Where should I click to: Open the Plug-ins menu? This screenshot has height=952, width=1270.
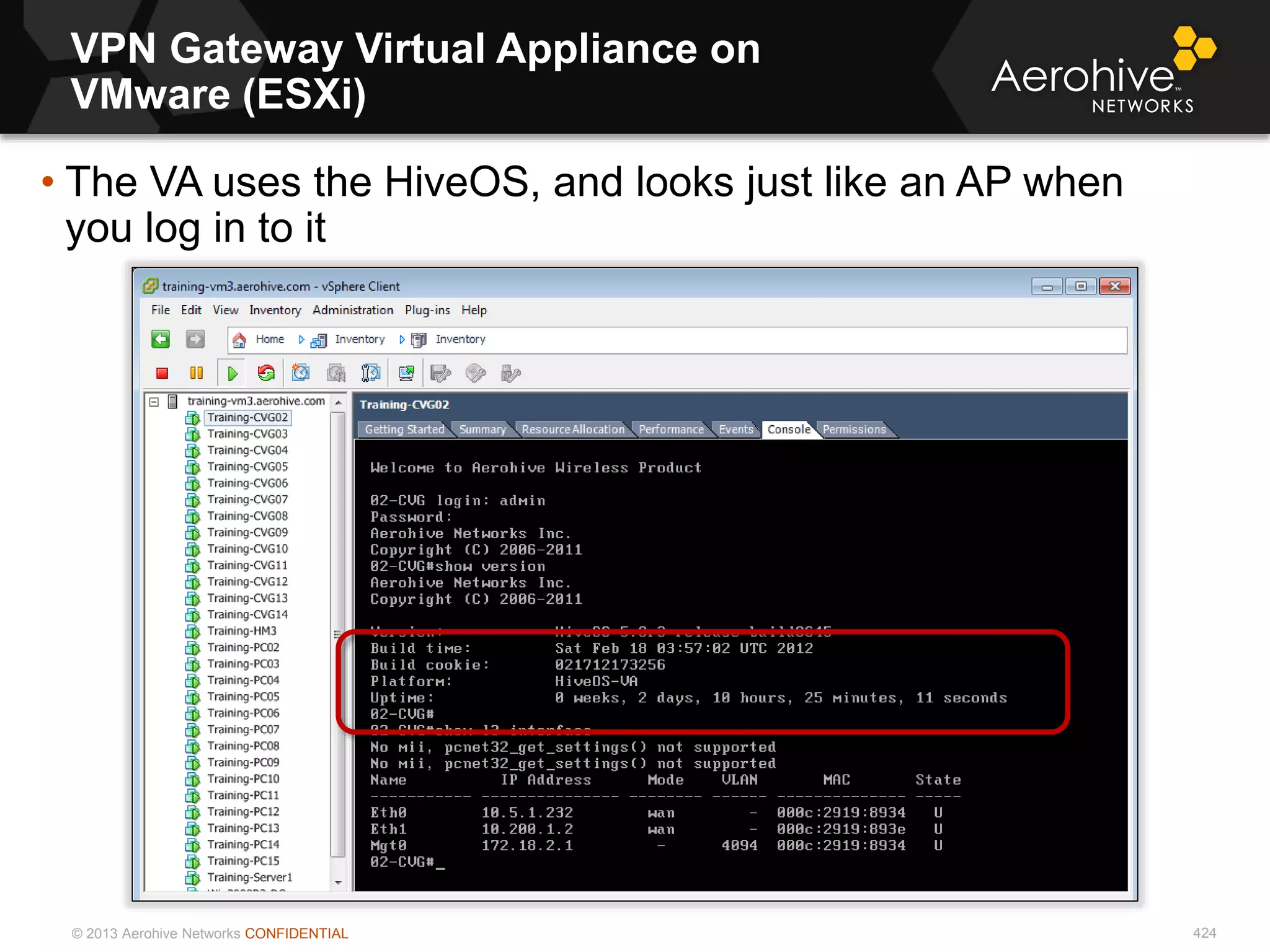click(427, 310)
